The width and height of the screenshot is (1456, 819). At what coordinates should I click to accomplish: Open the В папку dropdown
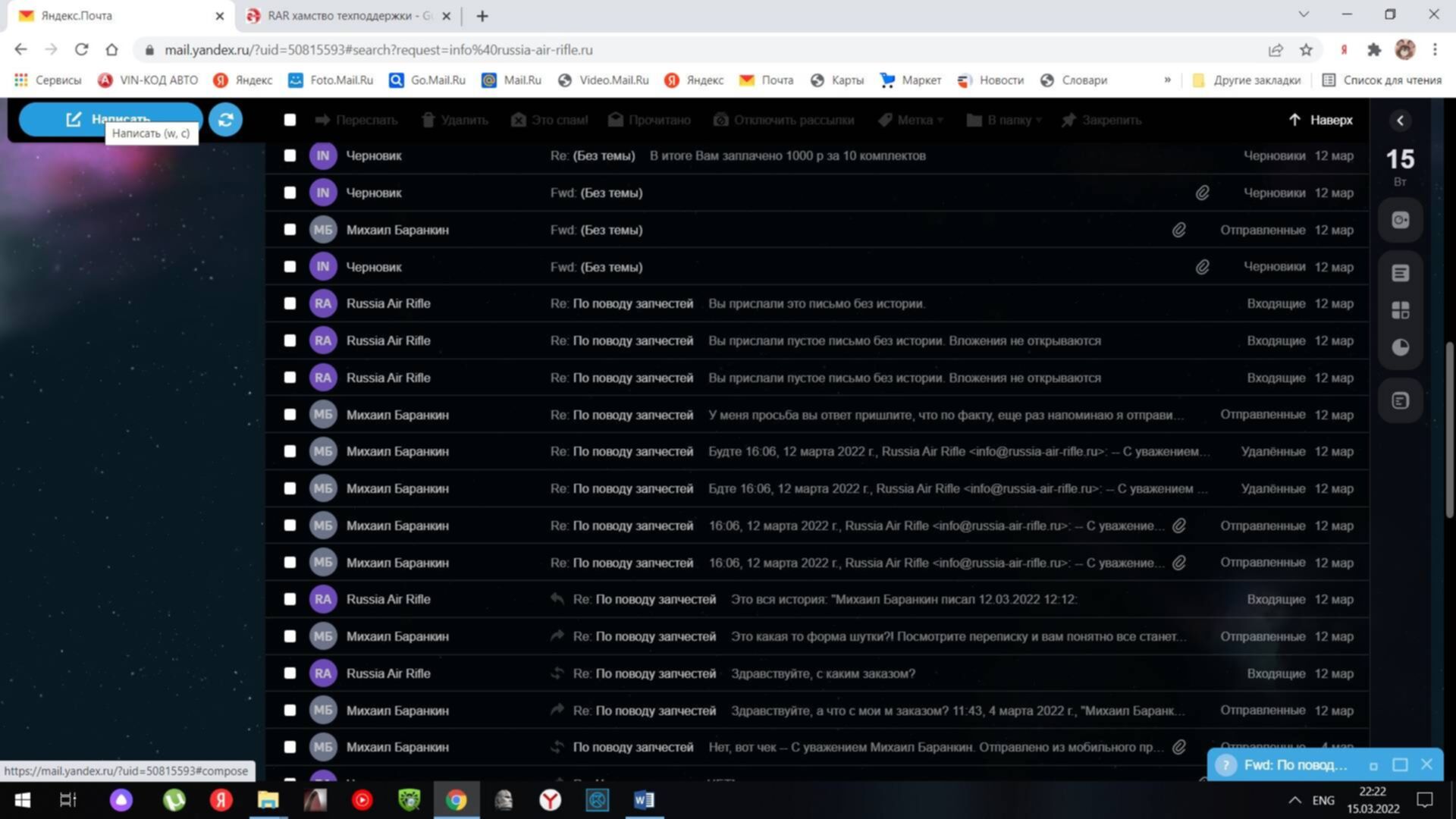pos(1004,120)
